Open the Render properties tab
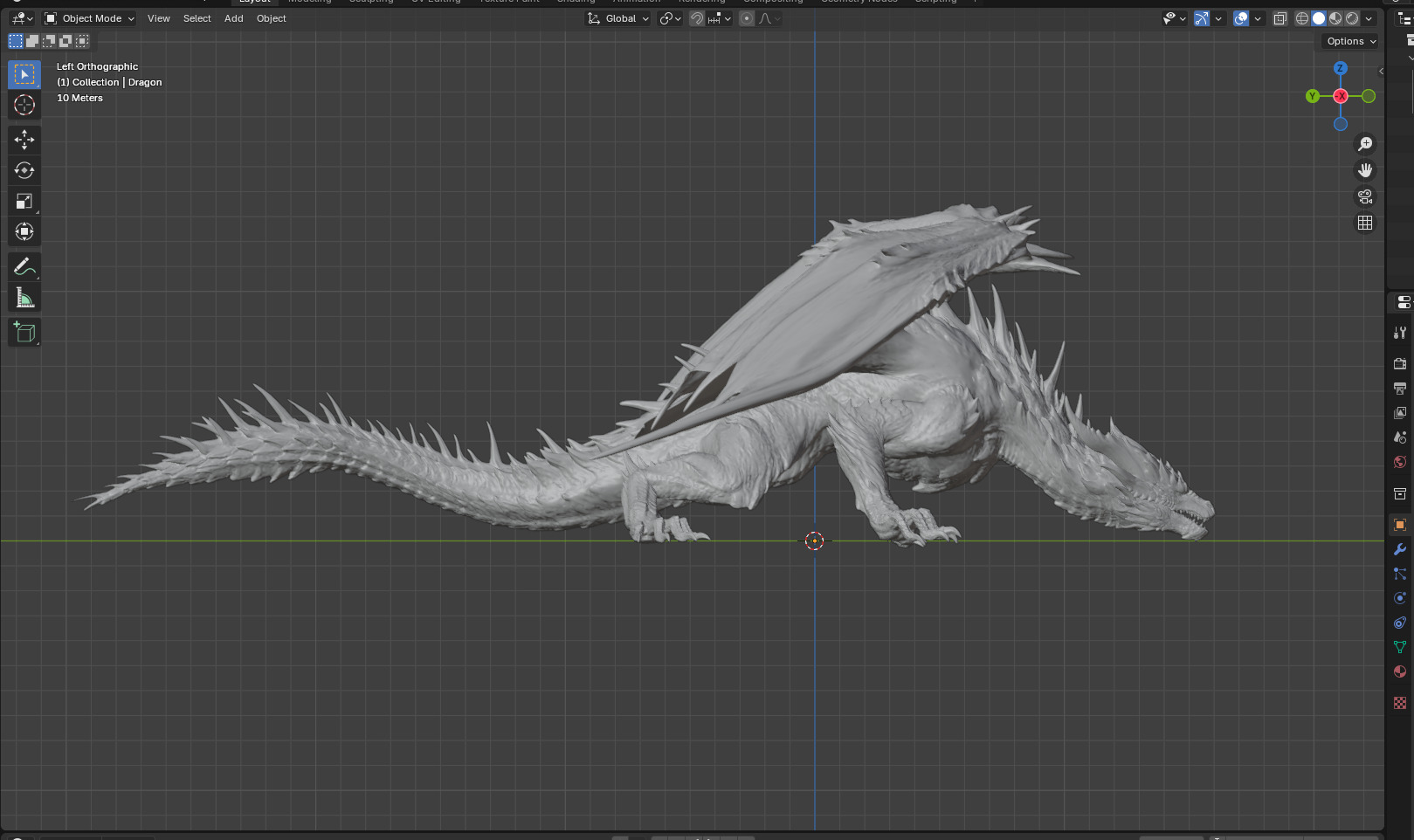The width and height of the screenshot is (1414, 840). click(x=1400, y=363)
